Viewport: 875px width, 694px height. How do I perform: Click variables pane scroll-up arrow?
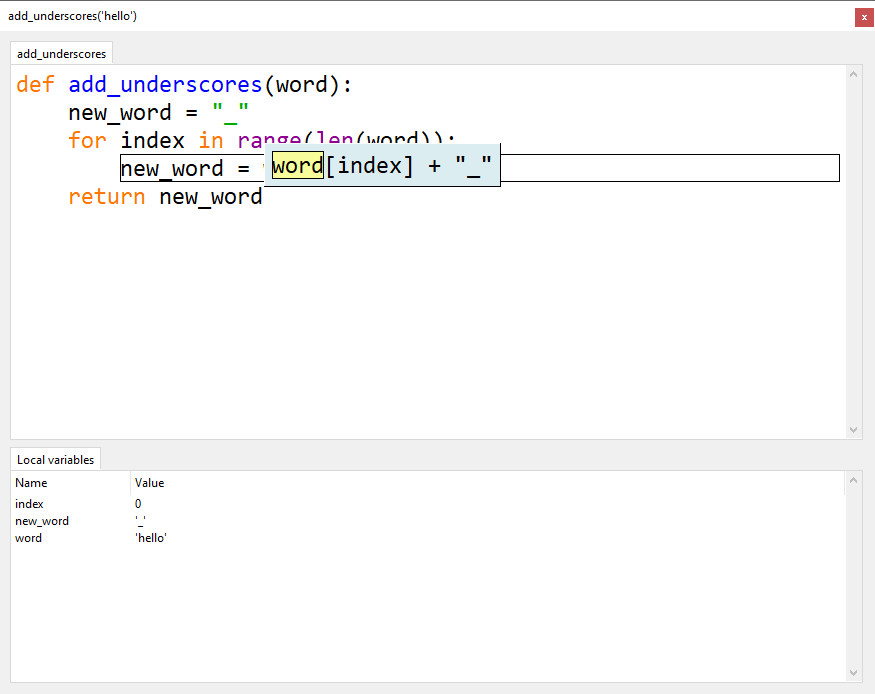pyautogui.click(x=853, y=480)
